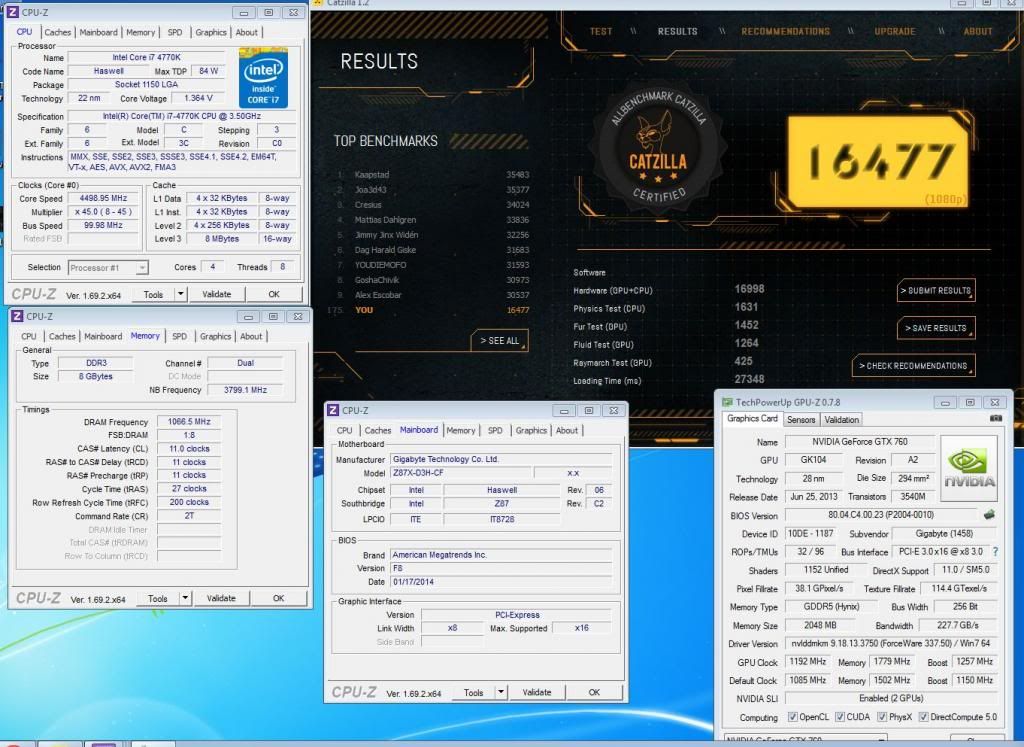Click the BIOS save chip icon in GPU-Z
The image size is (1024, 747).
click(x=989, y=515)
